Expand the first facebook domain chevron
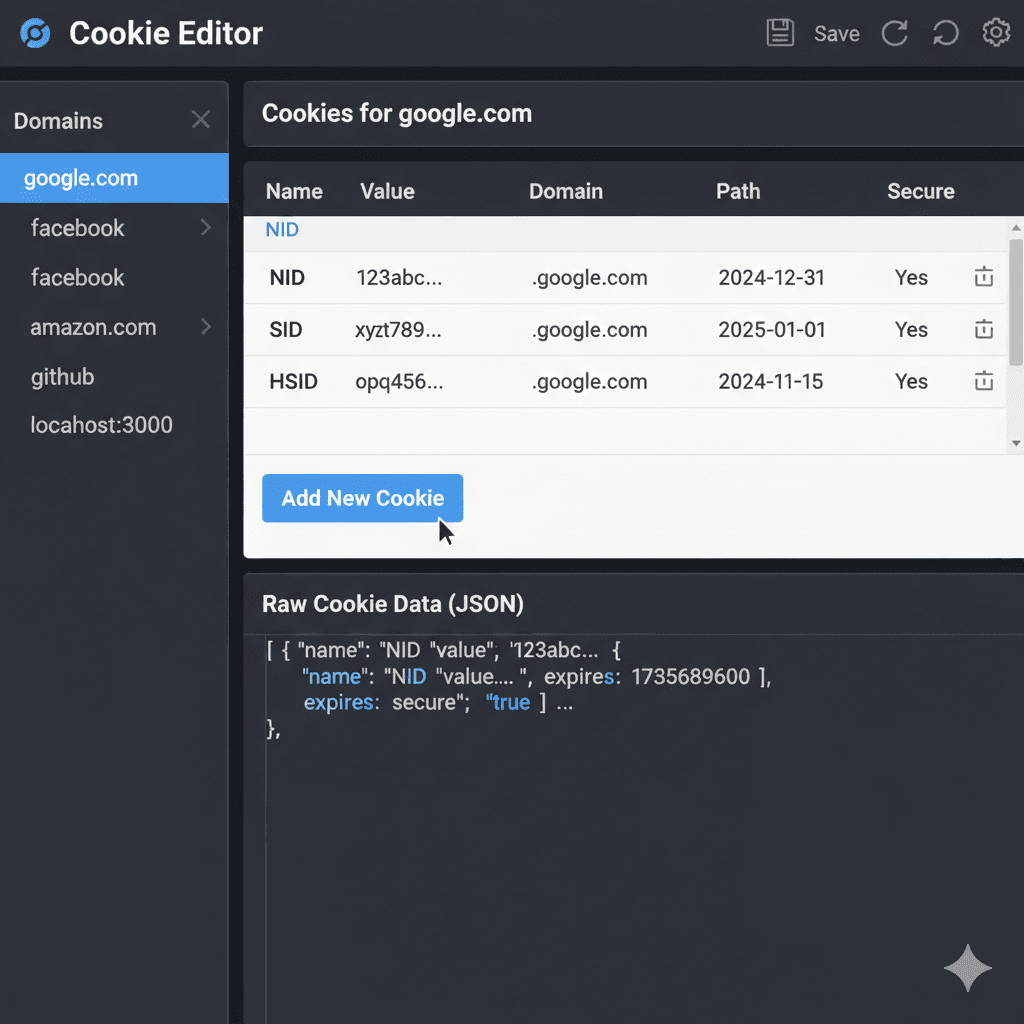Viewport: 1024px width, 1024px height. [206, 228]
